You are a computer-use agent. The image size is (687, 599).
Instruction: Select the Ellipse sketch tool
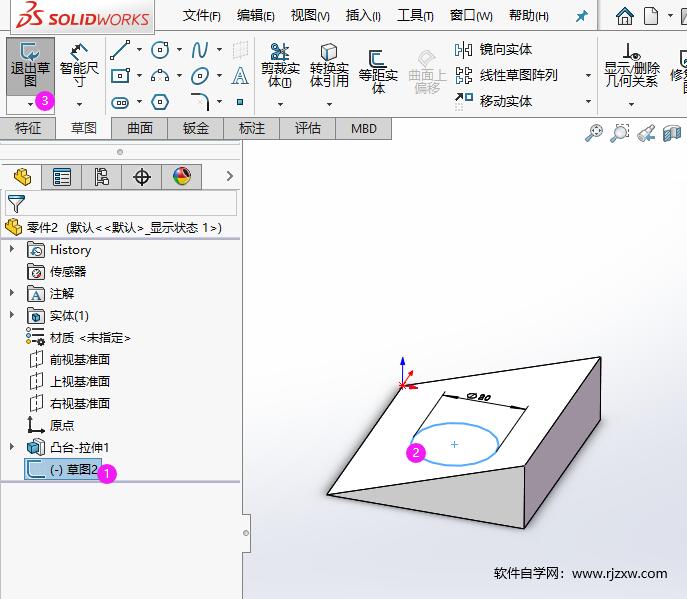click(x=200, y=76)
